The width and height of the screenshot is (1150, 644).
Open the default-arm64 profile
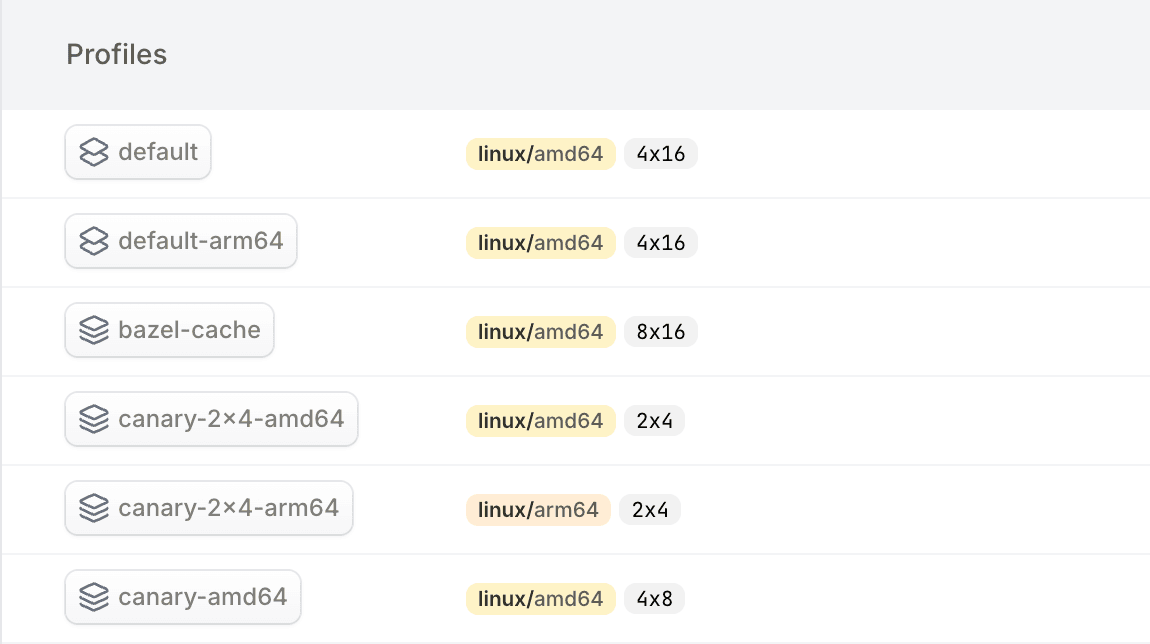(200, 241)
